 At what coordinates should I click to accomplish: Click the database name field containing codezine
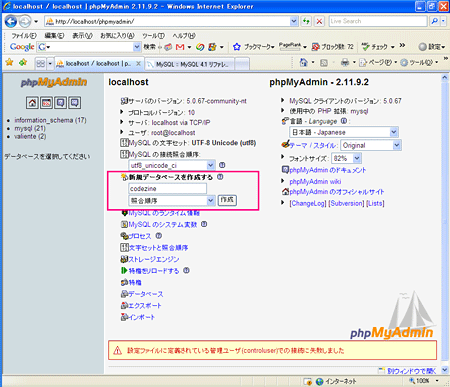tap(167, 189)
